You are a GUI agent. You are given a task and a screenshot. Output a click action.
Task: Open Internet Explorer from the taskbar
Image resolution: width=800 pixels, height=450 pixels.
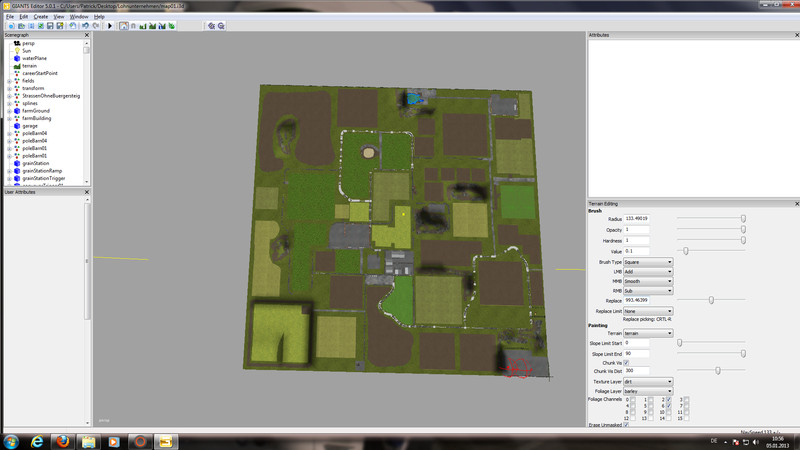(37, 441)
